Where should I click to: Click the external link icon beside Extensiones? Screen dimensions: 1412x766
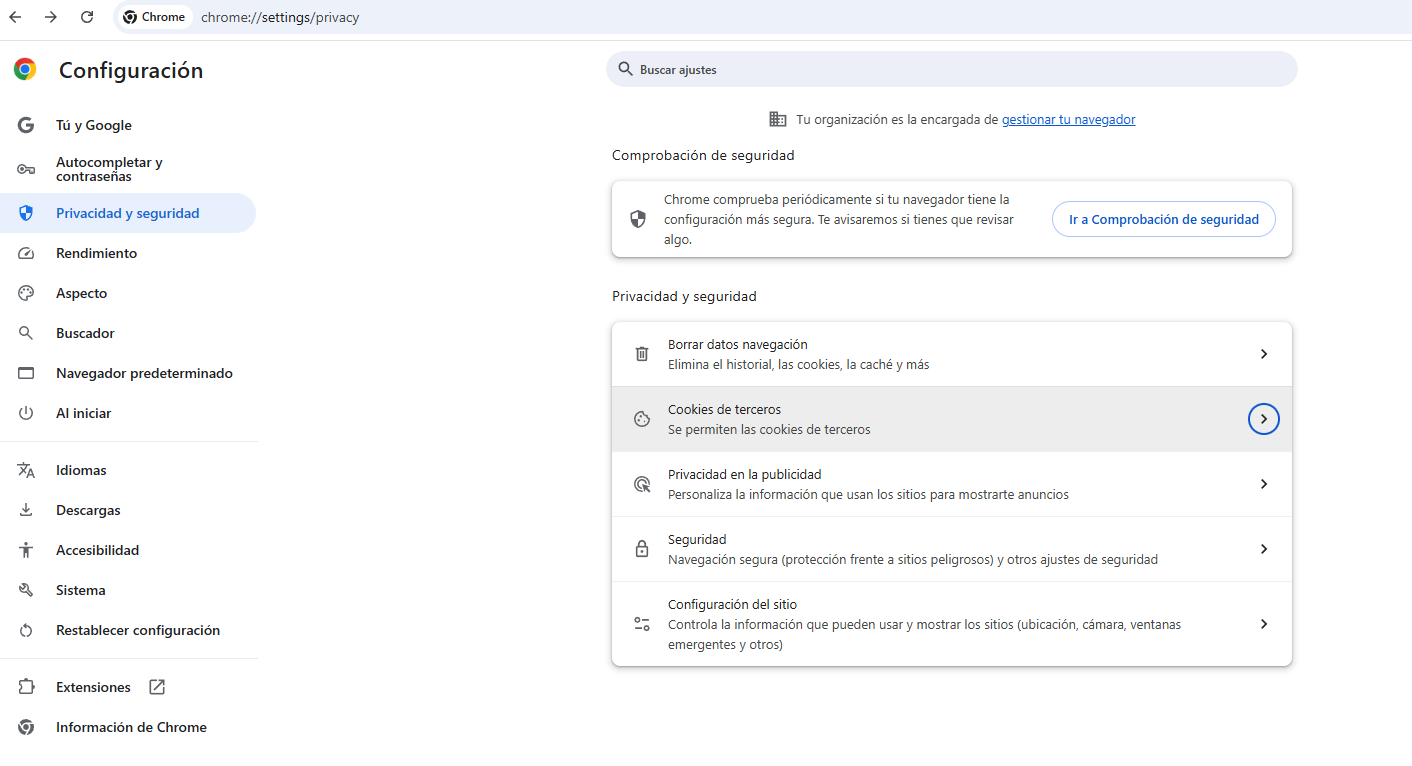157,687
